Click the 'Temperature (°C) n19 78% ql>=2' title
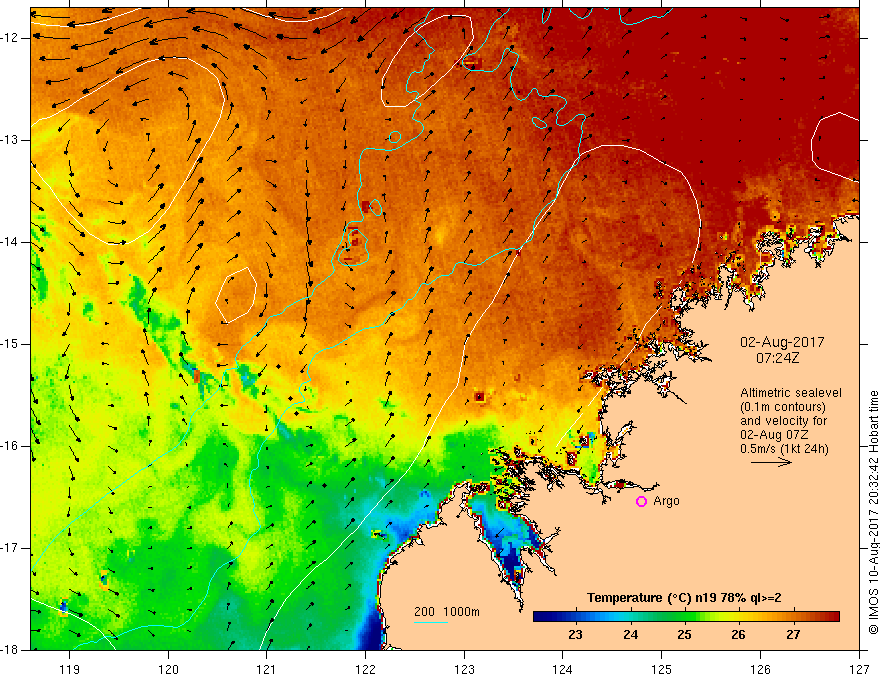Screen dimensions: 880x680 [x=684, y=598]
